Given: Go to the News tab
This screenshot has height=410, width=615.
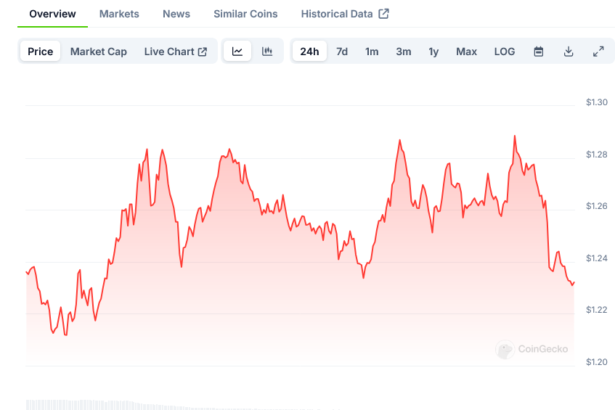Looking at the screenshot, I should point(176,14).
